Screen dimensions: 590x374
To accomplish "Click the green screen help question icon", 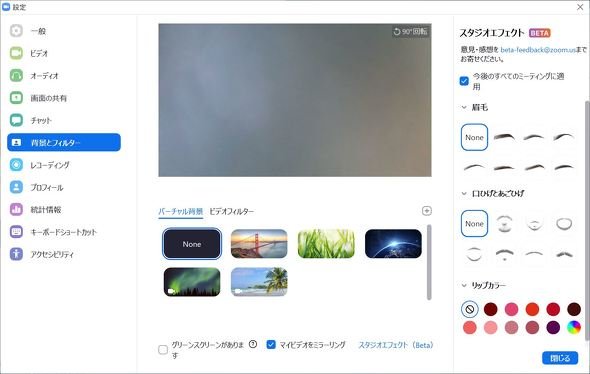I will pos(253,344).
